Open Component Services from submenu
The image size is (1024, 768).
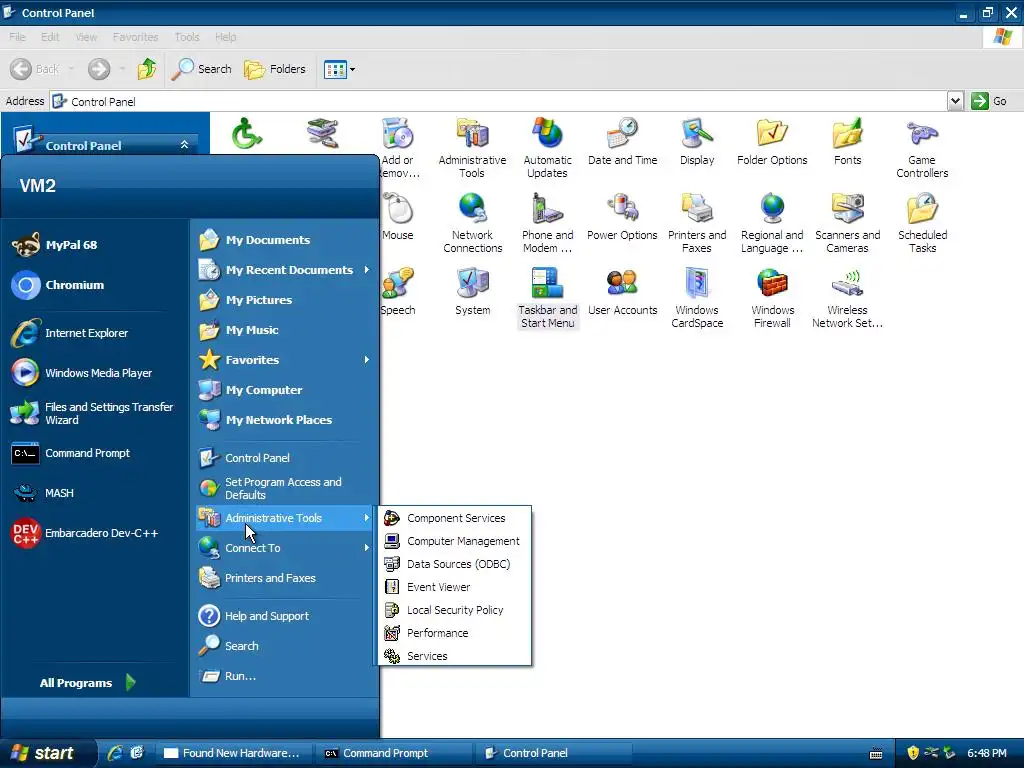[455, 518]
